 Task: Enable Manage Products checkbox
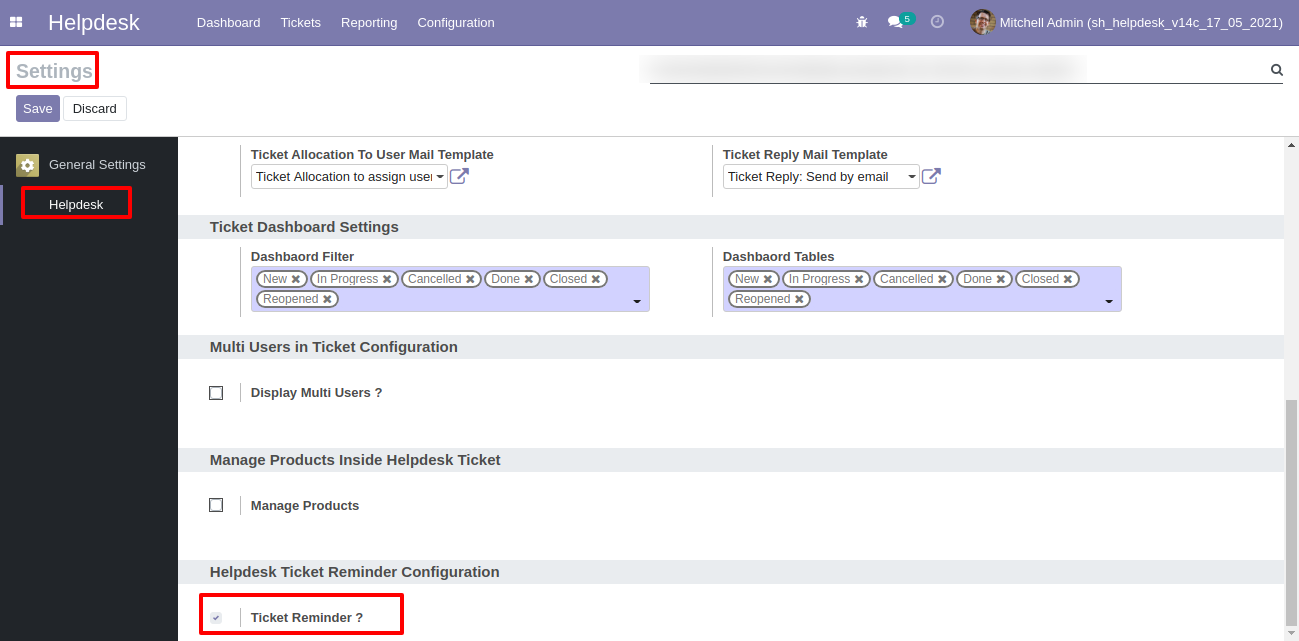216,505
